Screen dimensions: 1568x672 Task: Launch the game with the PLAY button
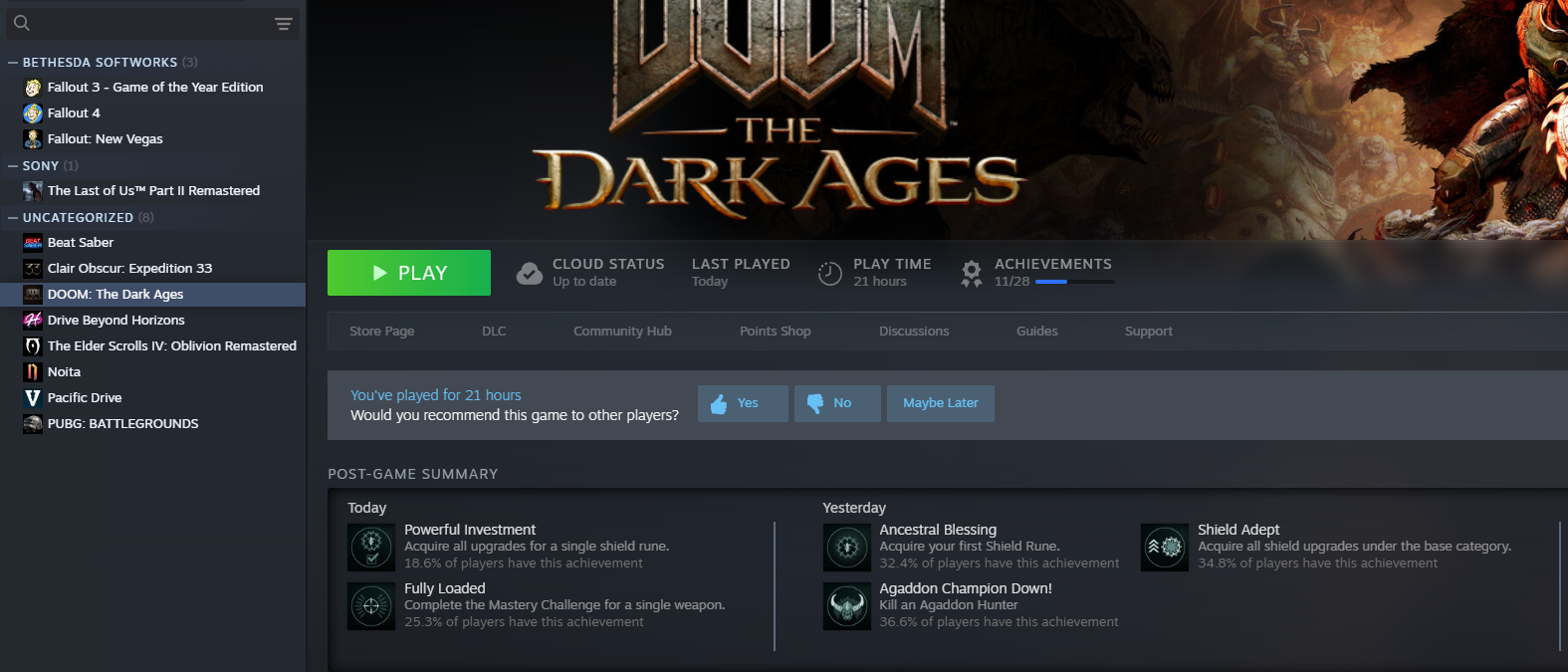pos(409,273)
